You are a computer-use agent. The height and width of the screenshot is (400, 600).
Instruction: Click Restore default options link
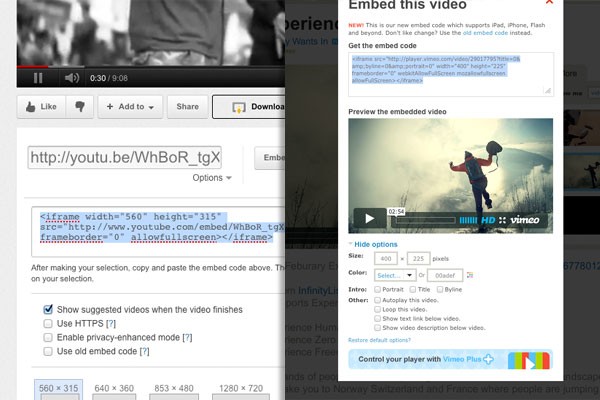(379, 340)
